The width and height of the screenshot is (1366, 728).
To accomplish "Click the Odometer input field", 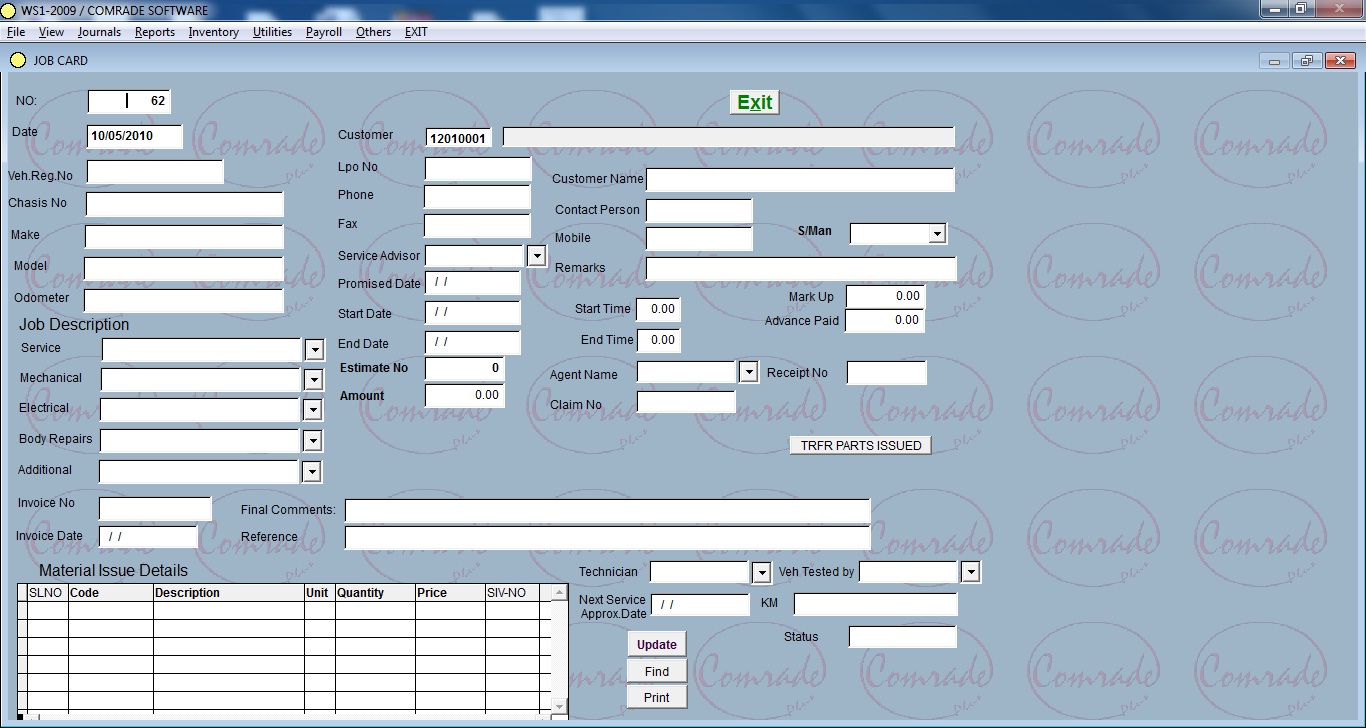I will 184,300.
